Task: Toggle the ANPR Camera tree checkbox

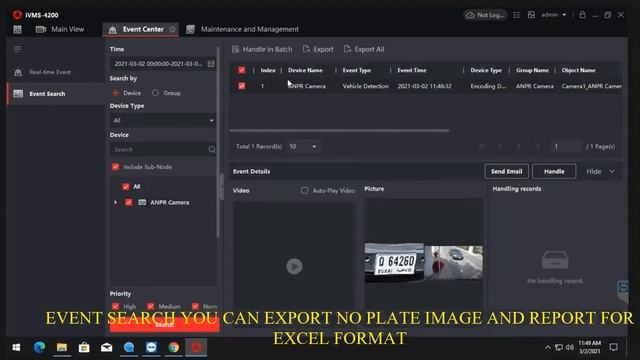Action: click(x=129, y=202)
